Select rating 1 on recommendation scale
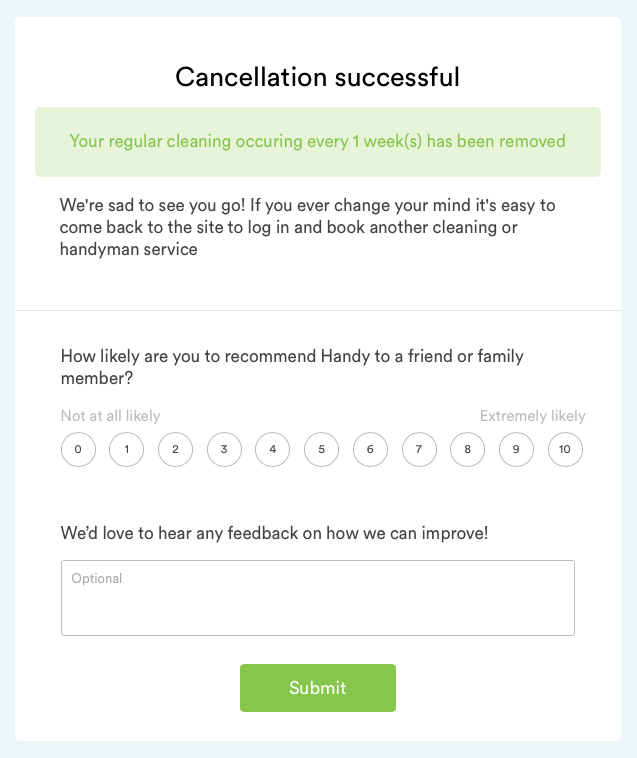Screen dimensions: 637x758 click(x=127, y=449)
